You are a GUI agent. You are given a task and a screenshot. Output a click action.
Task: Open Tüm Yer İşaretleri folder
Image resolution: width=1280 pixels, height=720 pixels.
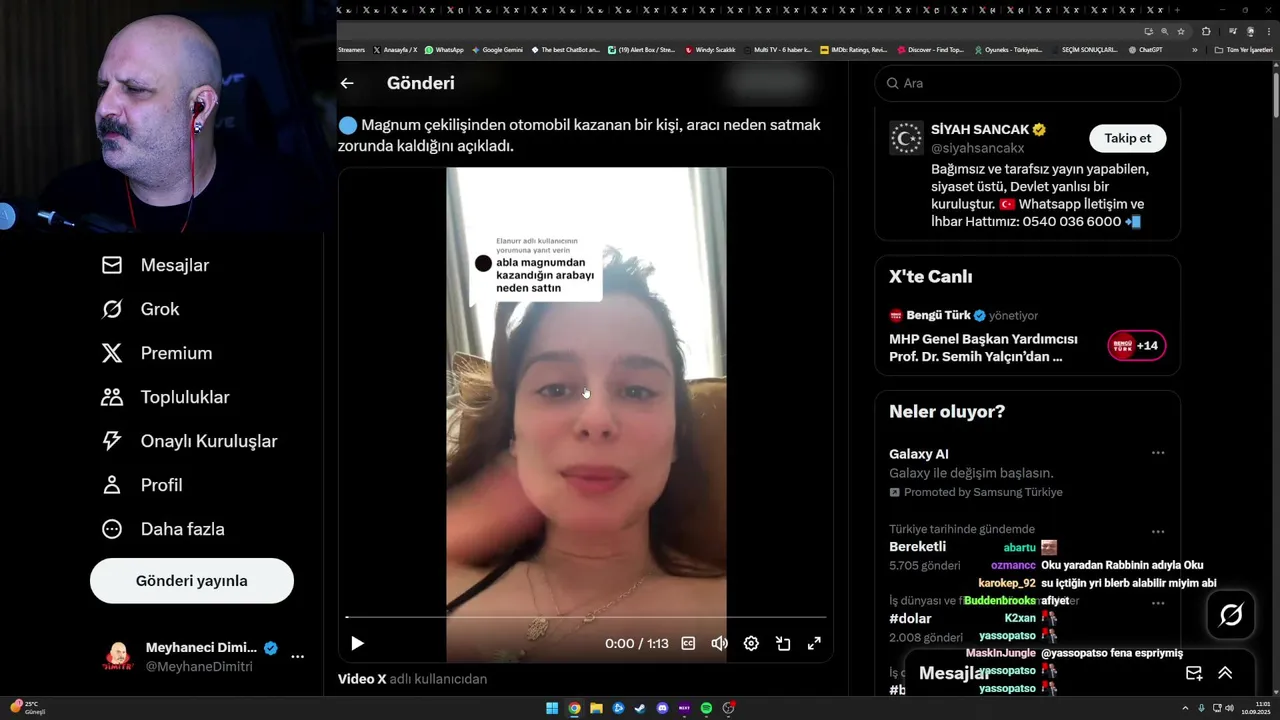(1244, 49)
